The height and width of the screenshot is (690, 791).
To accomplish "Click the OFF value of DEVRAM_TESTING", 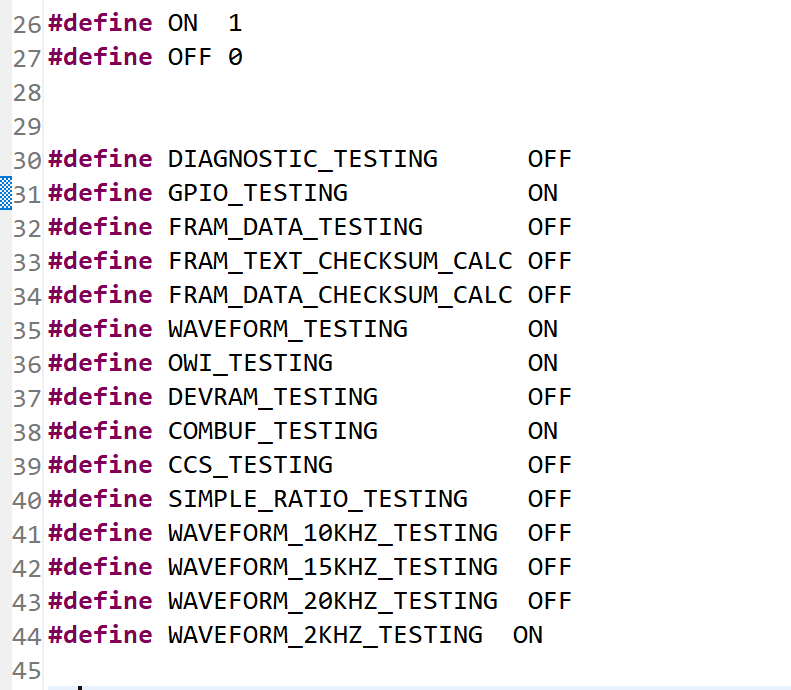I will click(550, 397).
